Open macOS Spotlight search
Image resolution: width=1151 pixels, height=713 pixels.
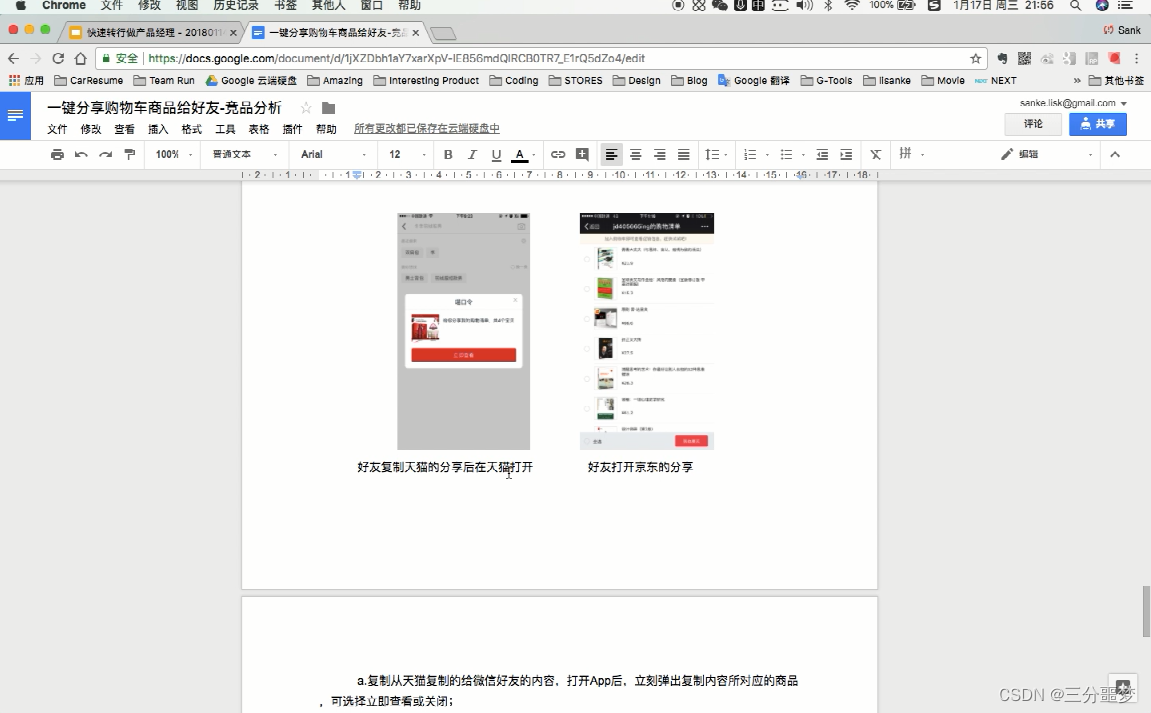[x=1075, y=6]
